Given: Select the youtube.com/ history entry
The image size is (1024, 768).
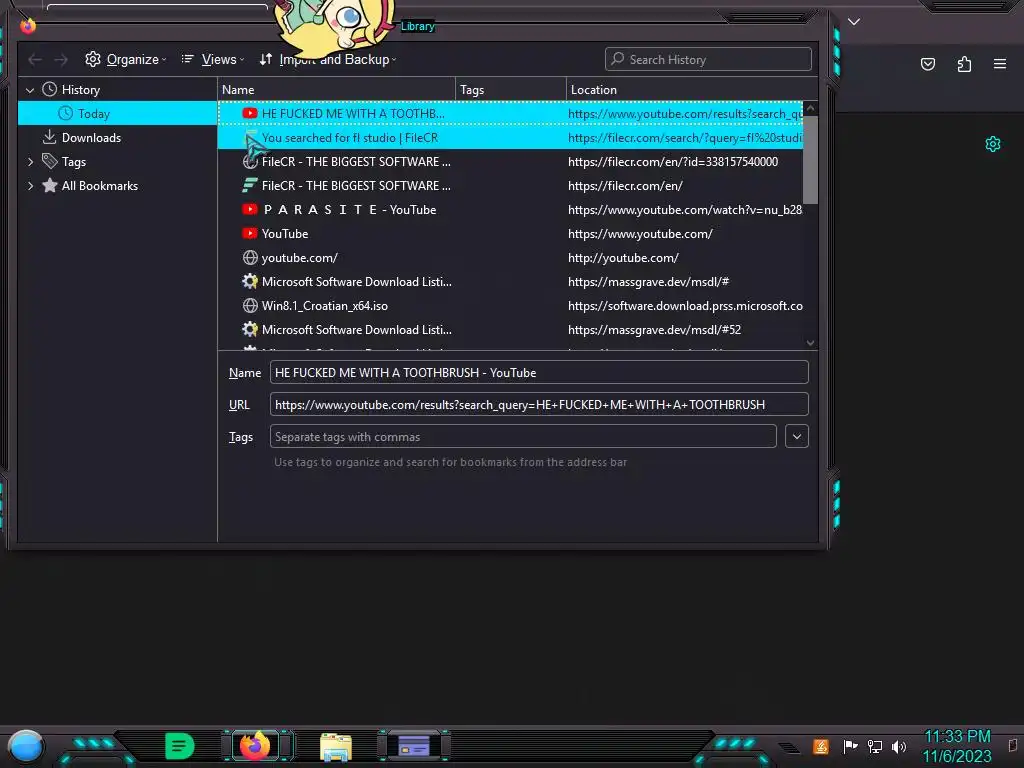Looking at the screenshot, I should (x=510, y=258).
